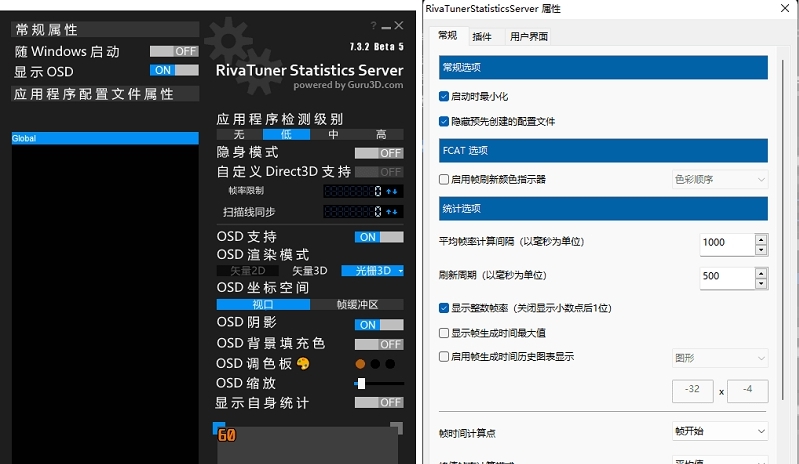This screenshot has width=799, height=464.
Task: Decrease refresh period value
Action: (761, 283)
